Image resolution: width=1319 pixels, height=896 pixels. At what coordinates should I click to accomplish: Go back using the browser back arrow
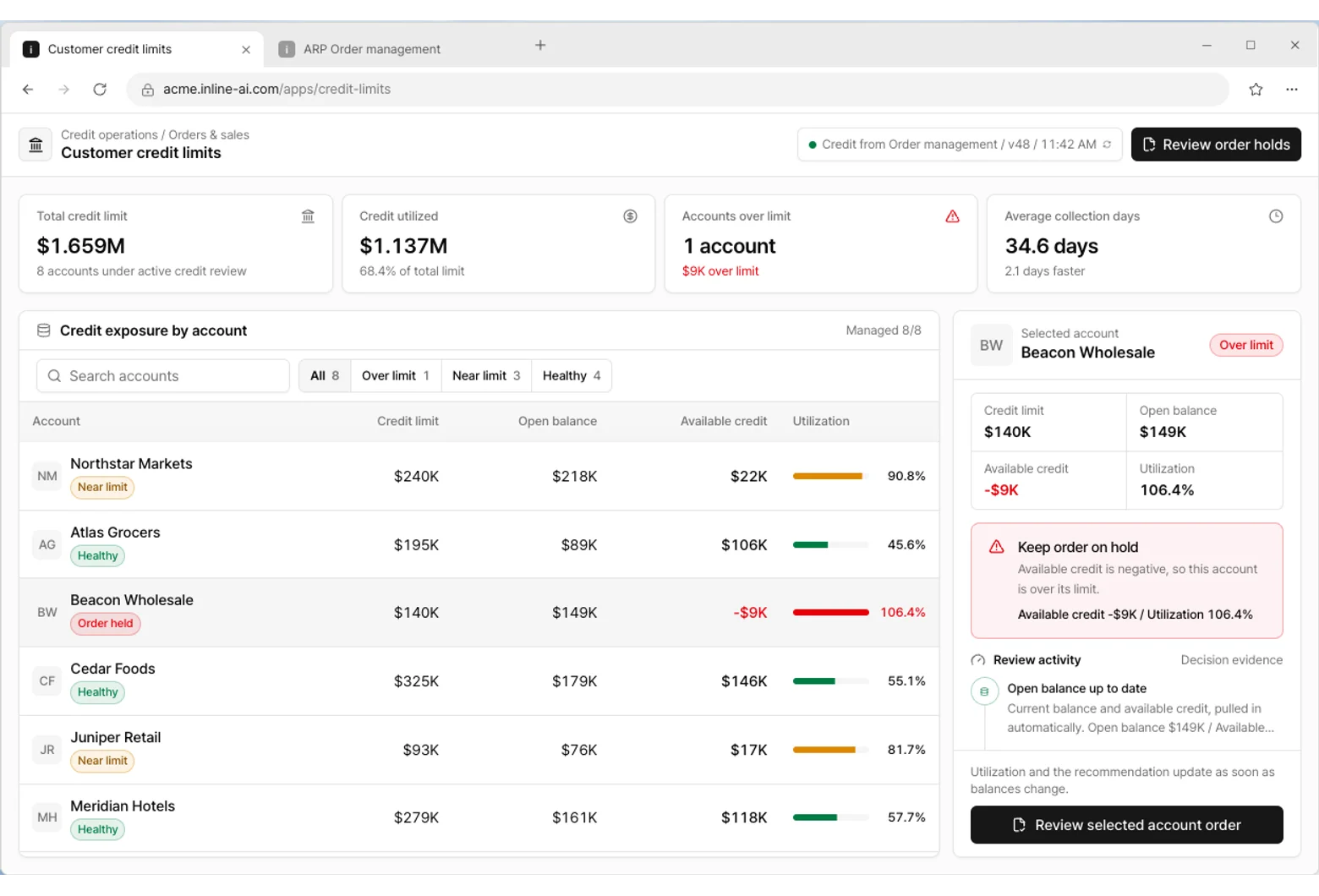[x=28, y=89]
